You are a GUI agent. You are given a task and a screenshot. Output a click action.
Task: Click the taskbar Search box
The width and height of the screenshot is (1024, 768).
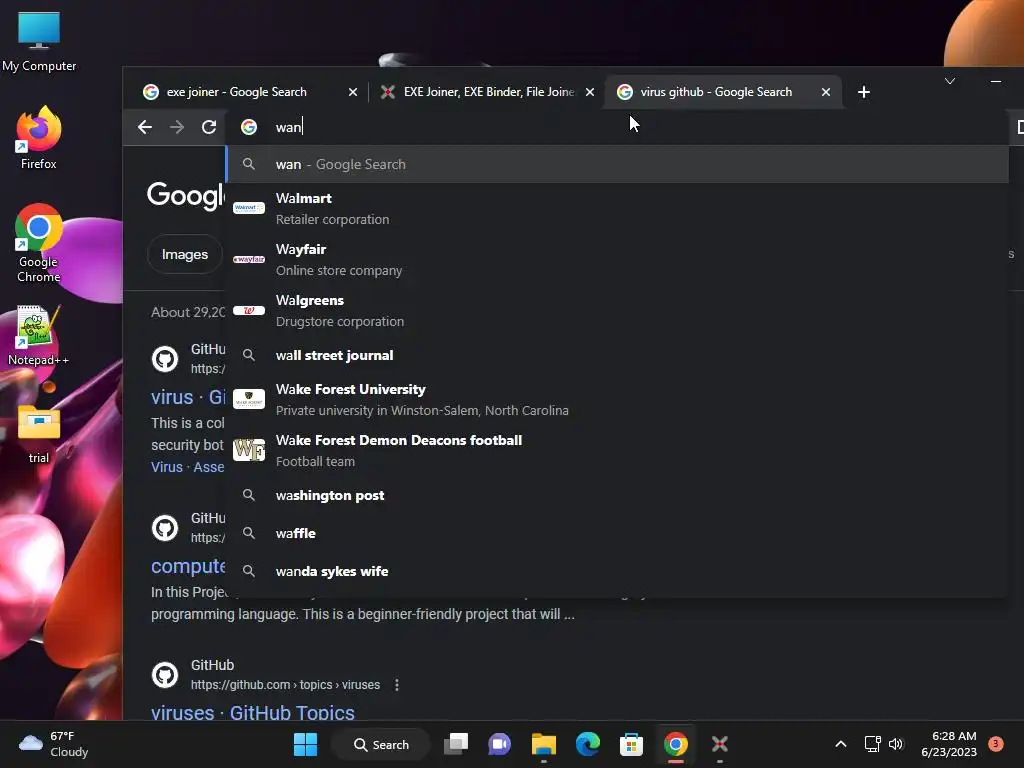tap(381, 744)
